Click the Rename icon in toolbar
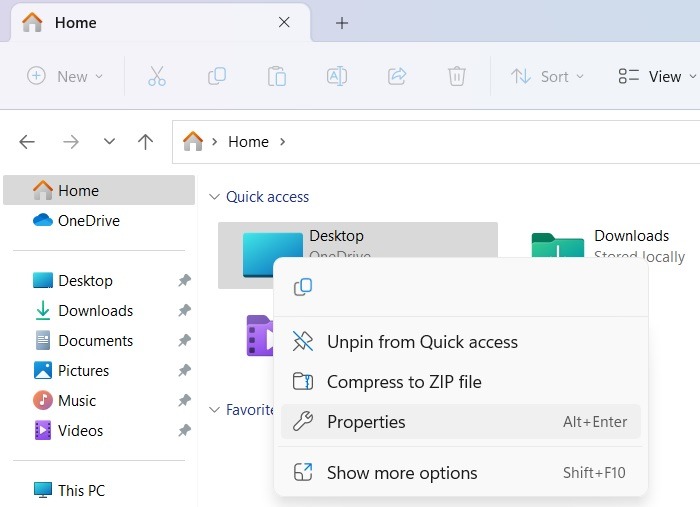 (336, 76)
